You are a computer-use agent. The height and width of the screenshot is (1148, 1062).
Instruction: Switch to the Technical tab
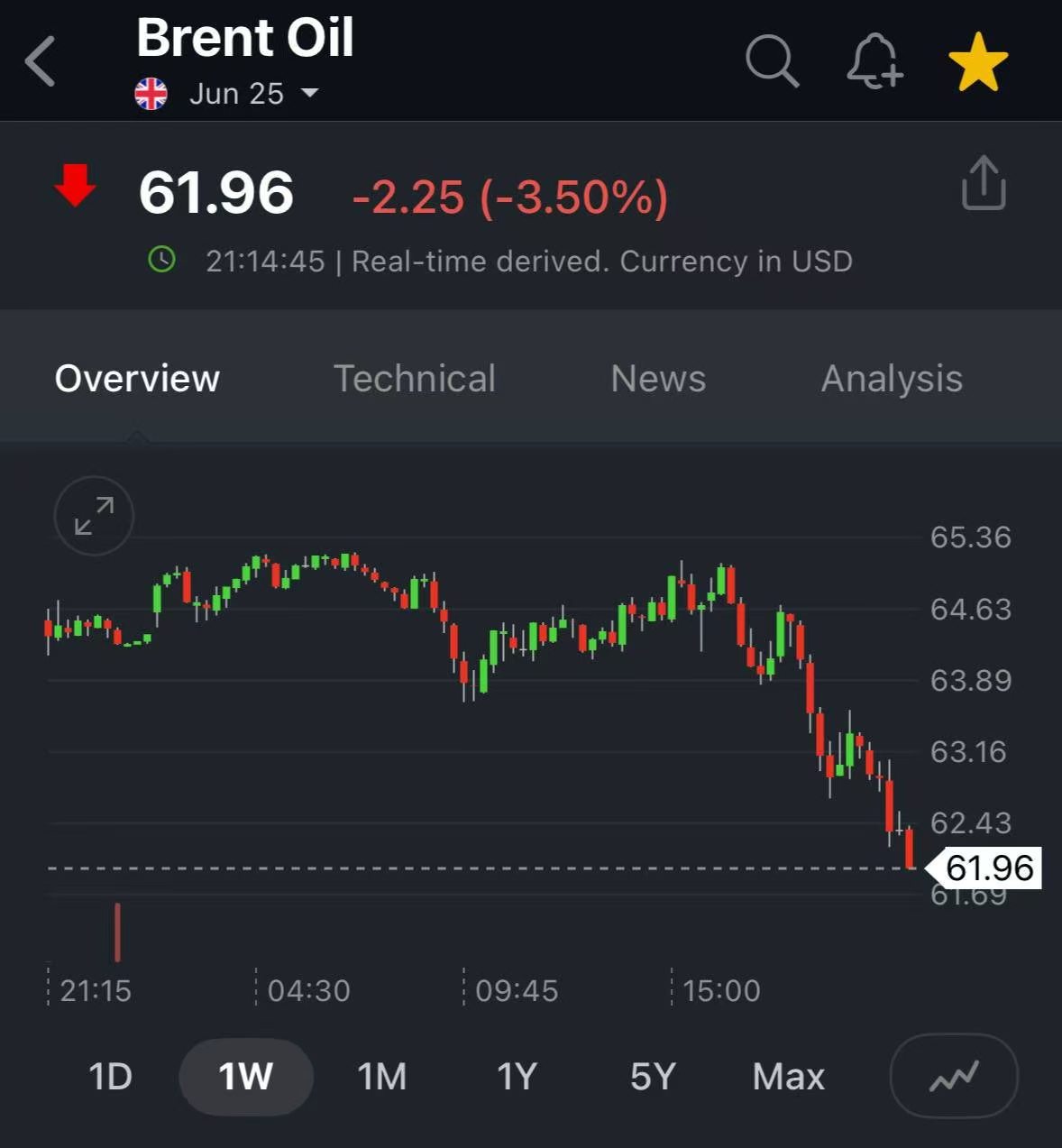(414, 379)
